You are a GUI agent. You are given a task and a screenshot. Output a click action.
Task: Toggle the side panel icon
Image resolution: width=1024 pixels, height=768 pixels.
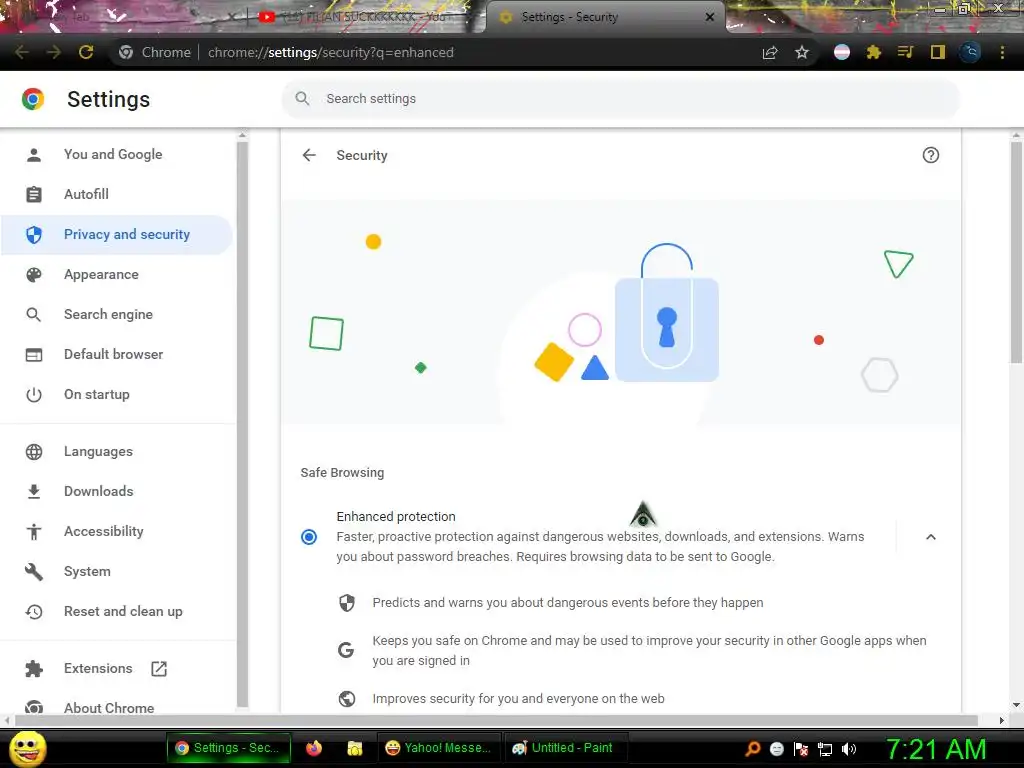(938, 52)
